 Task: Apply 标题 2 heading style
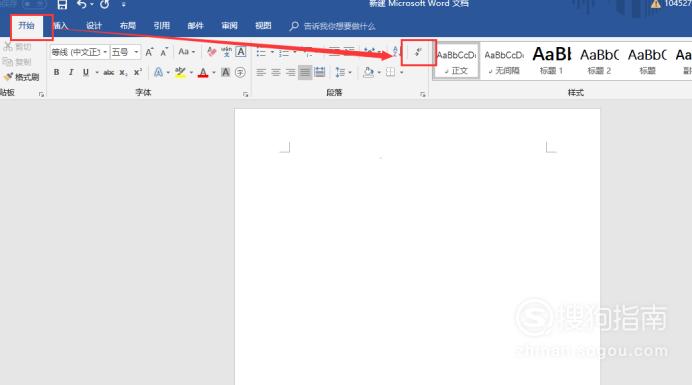(599, 61)
